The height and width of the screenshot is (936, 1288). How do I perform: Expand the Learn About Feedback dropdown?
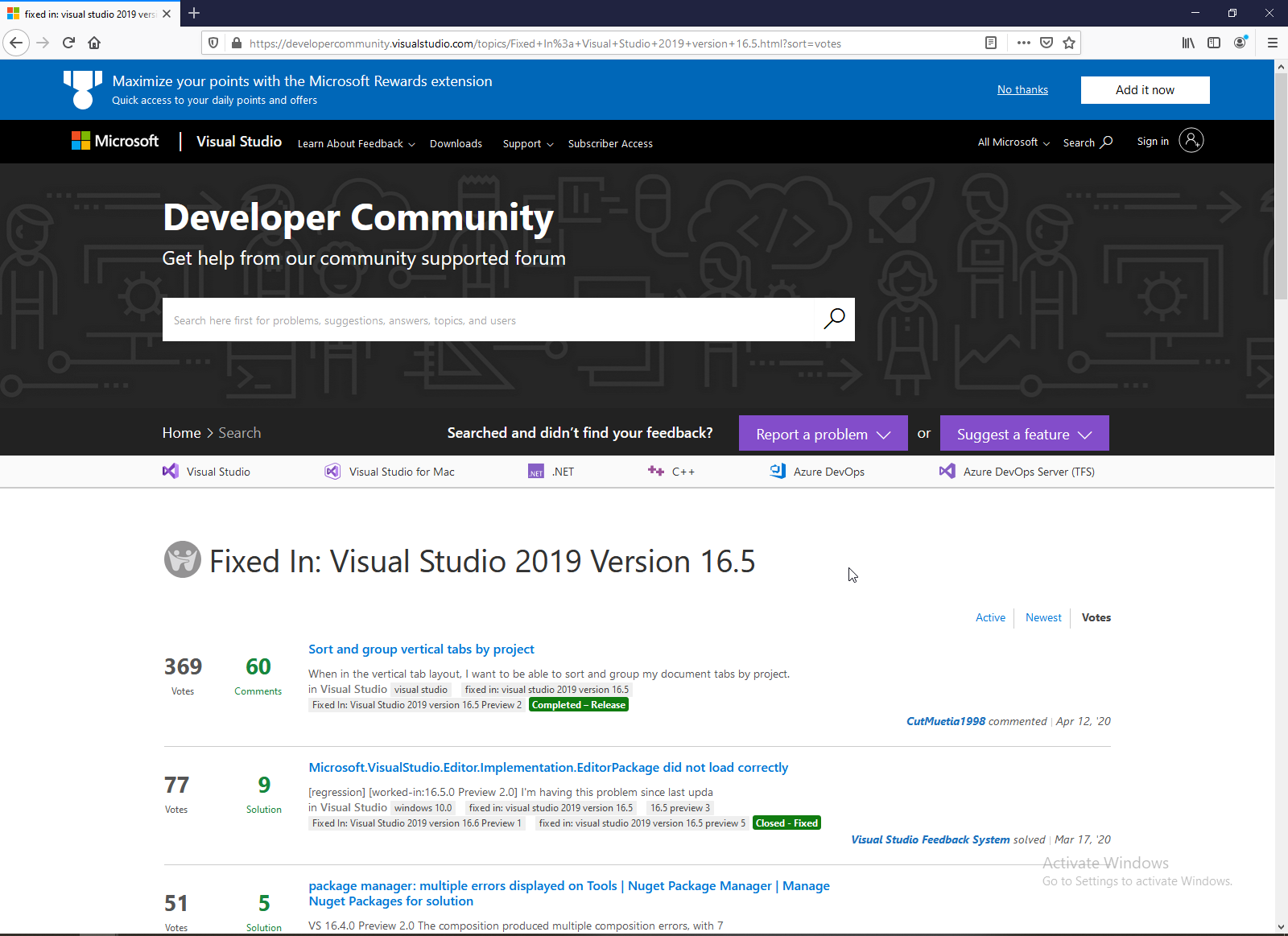point(356,144)
